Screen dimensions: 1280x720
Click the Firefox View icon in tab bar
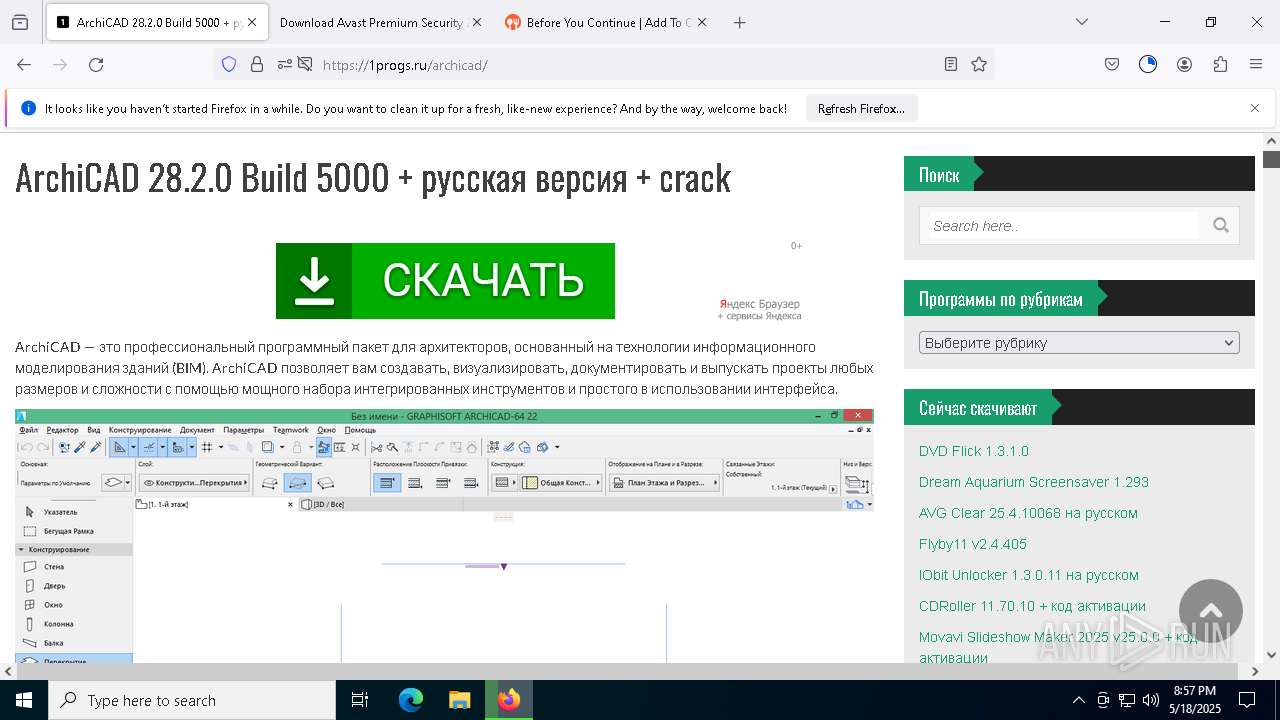(x=20, y=22)
